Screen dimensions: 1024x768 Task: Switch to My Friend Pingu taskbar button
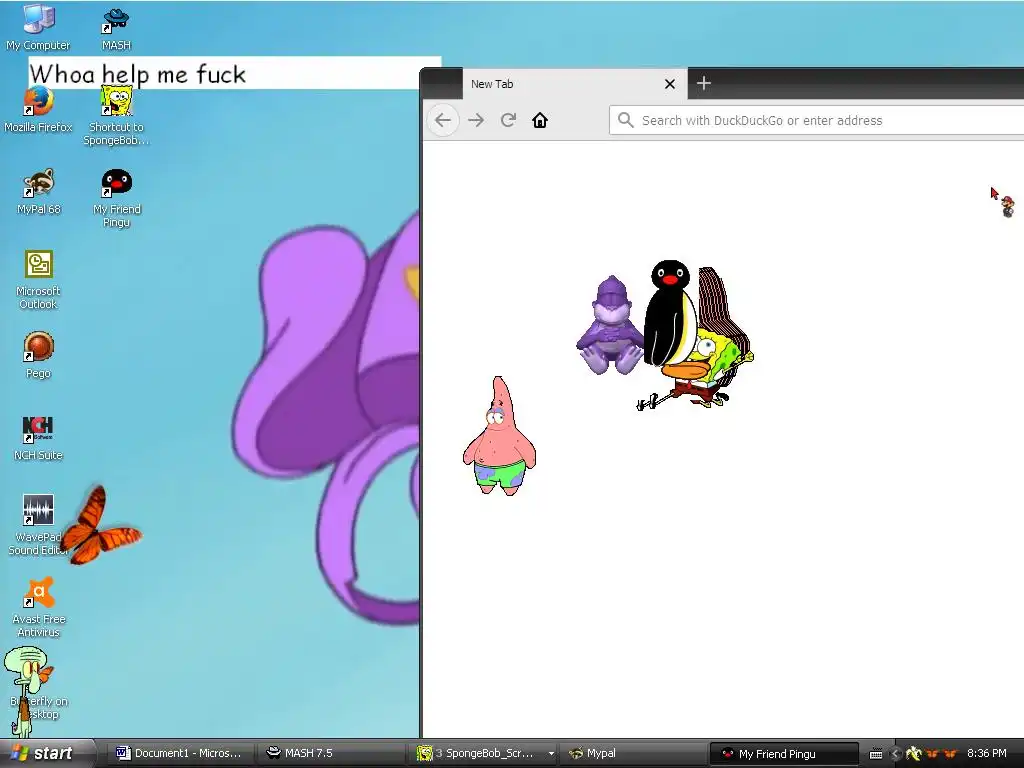pyautogui.click(x=784, y=753)
